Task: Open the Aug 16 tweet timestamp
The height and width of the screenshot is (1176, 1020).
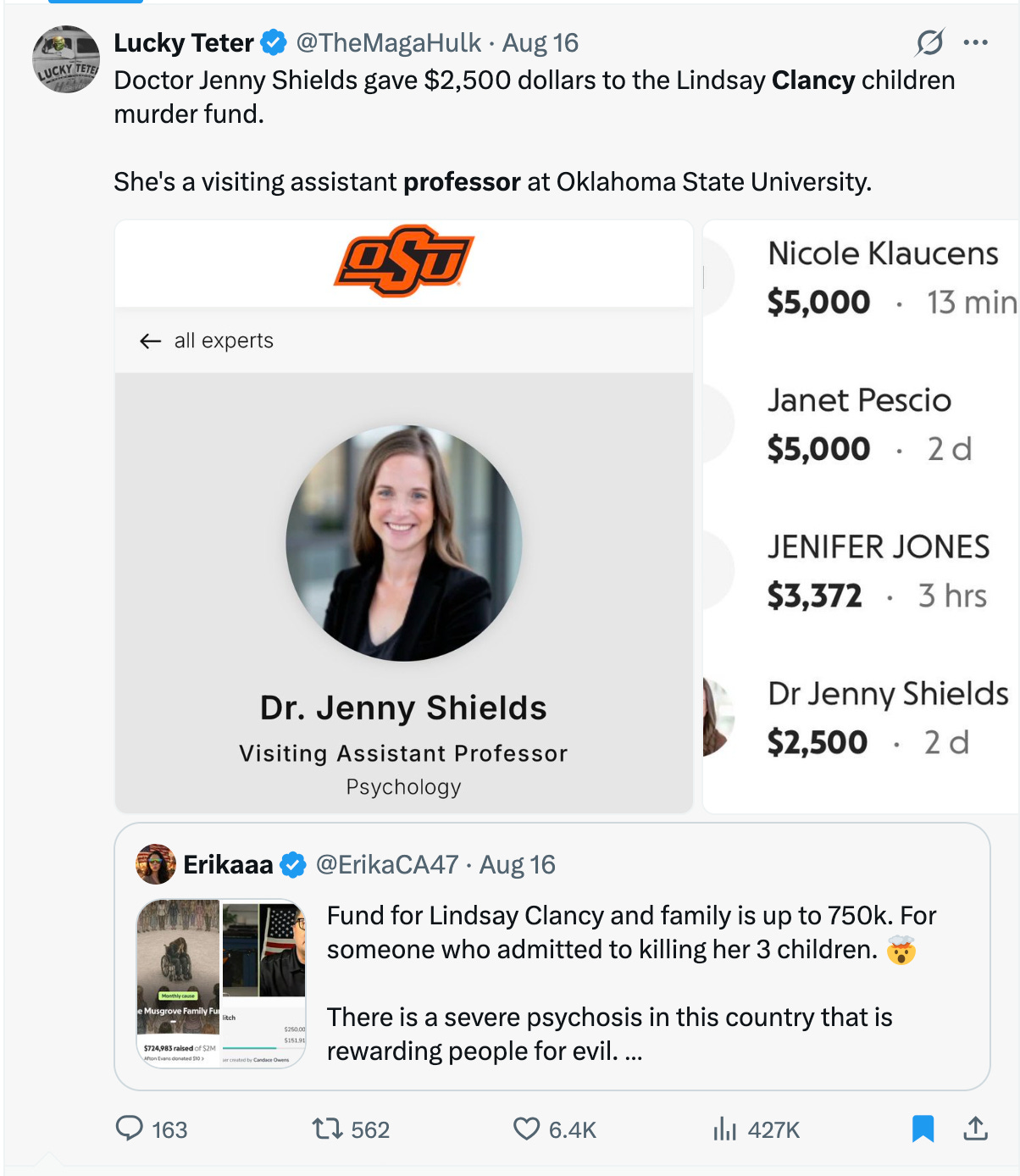Action: point(540,42)
